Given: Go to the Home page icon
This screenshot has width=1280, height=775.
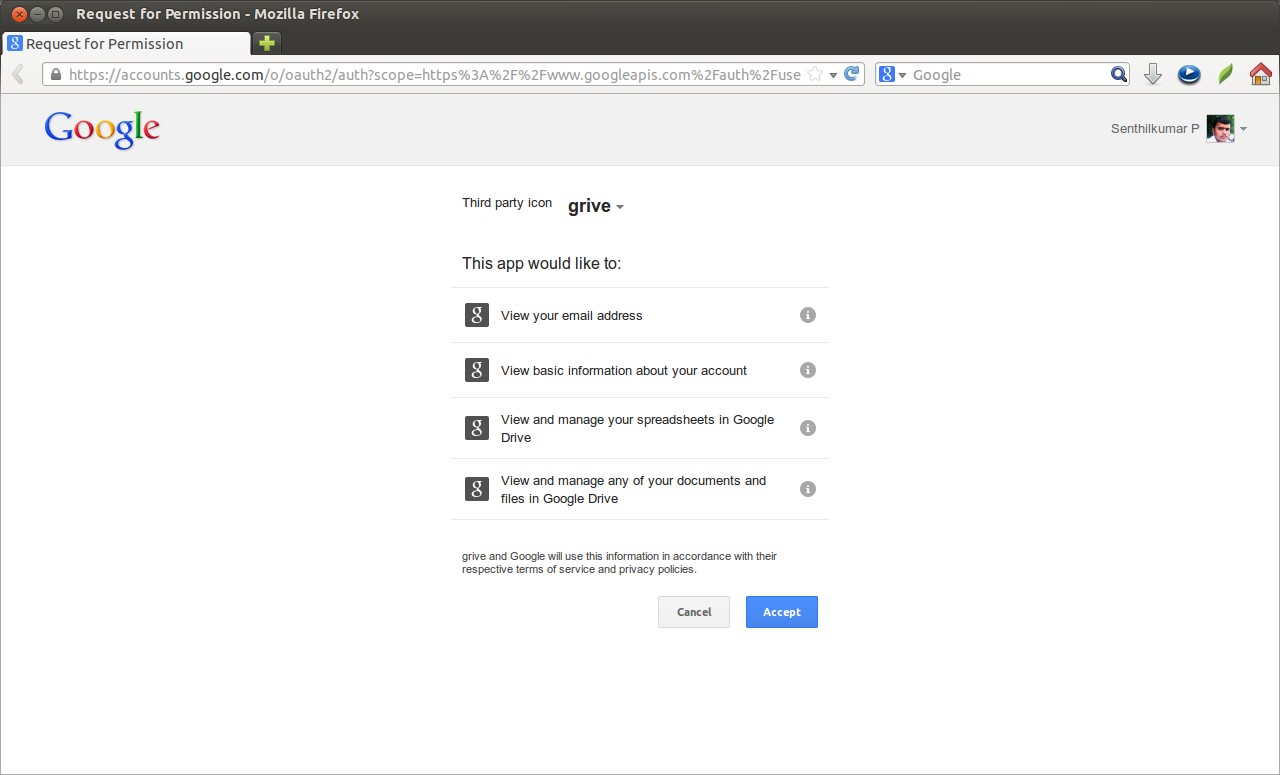Looking at the screenshot, I should point(1260,74).
